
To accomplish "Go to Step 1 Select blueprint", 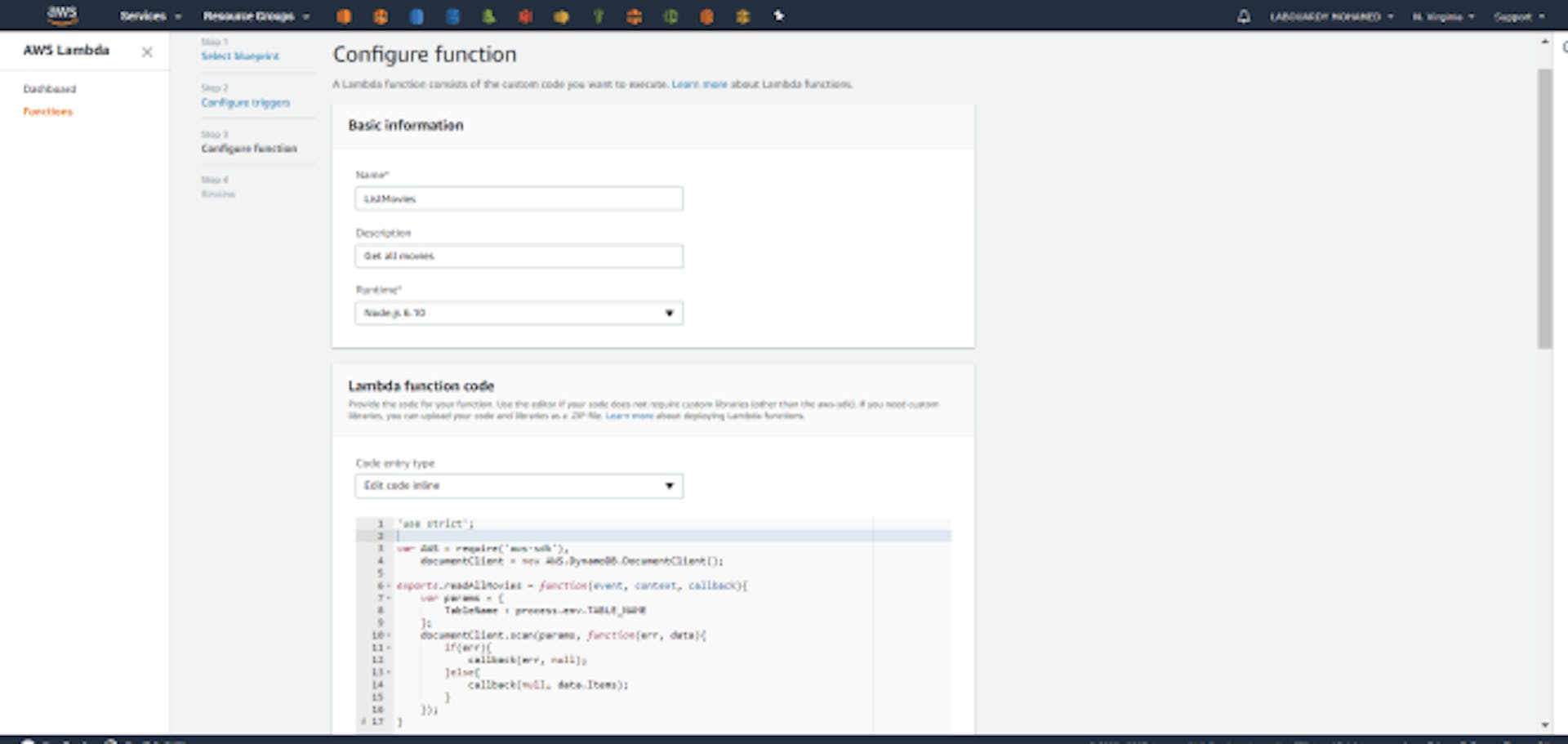I will (x=240, y=56).
